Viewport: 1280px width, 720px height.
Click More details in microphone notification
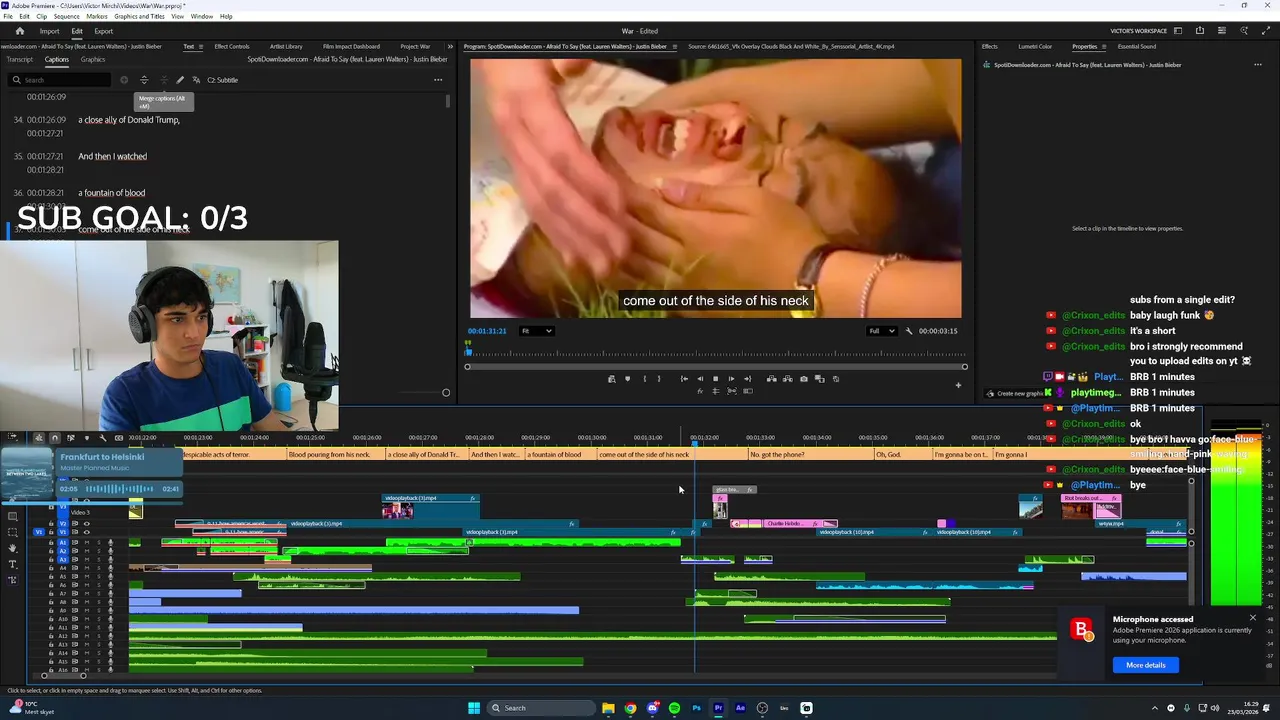(x=1146, y=665)
